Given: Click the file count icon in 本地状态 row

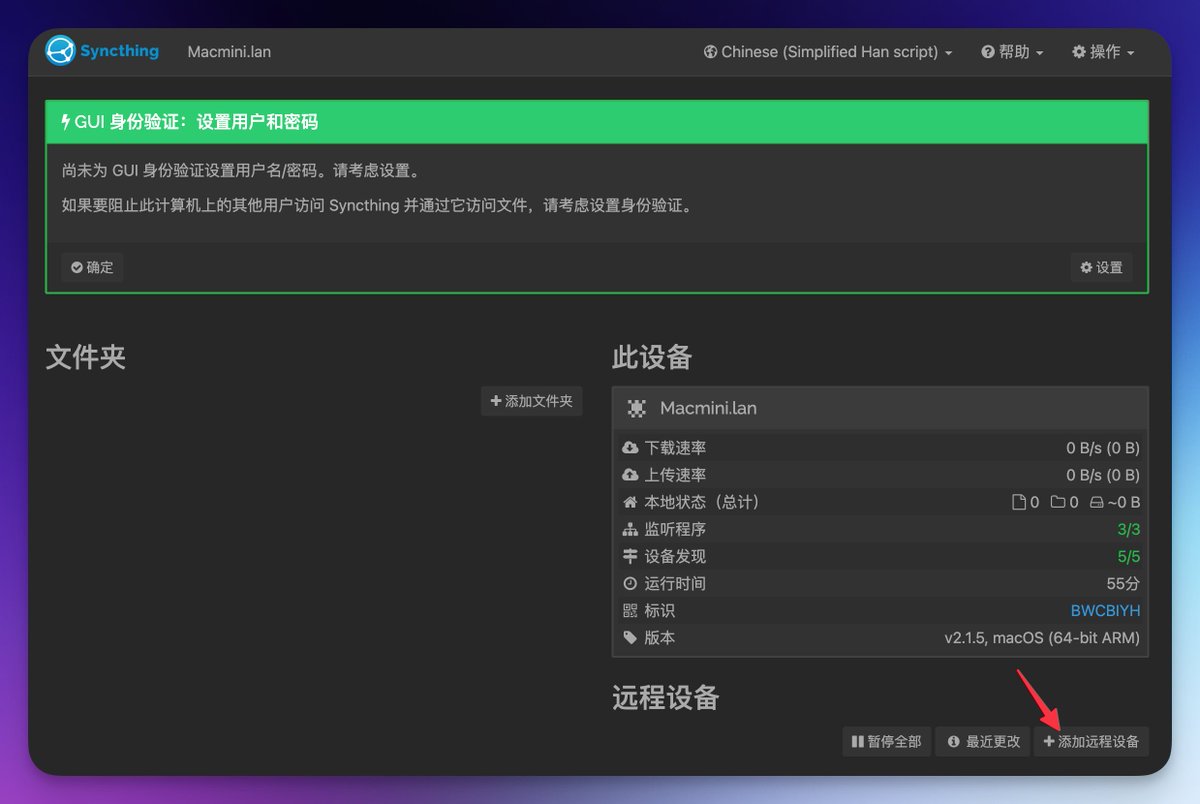Looking at the screenshot, I should 1019,502.
